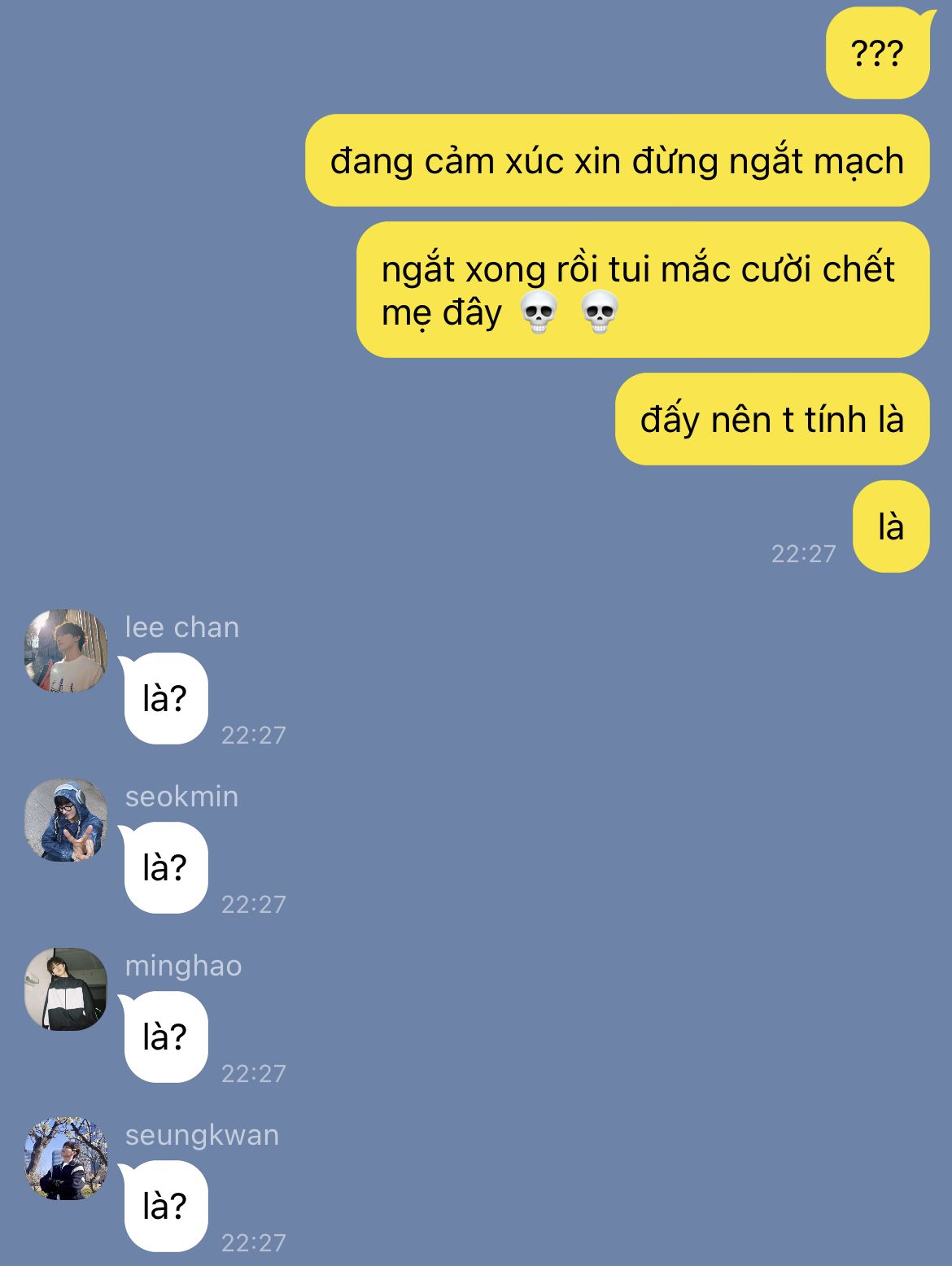Click the 22:27 timestamp beside yellow 'là'
Viewport: 952px width, 1266px height.
[804, 554]
